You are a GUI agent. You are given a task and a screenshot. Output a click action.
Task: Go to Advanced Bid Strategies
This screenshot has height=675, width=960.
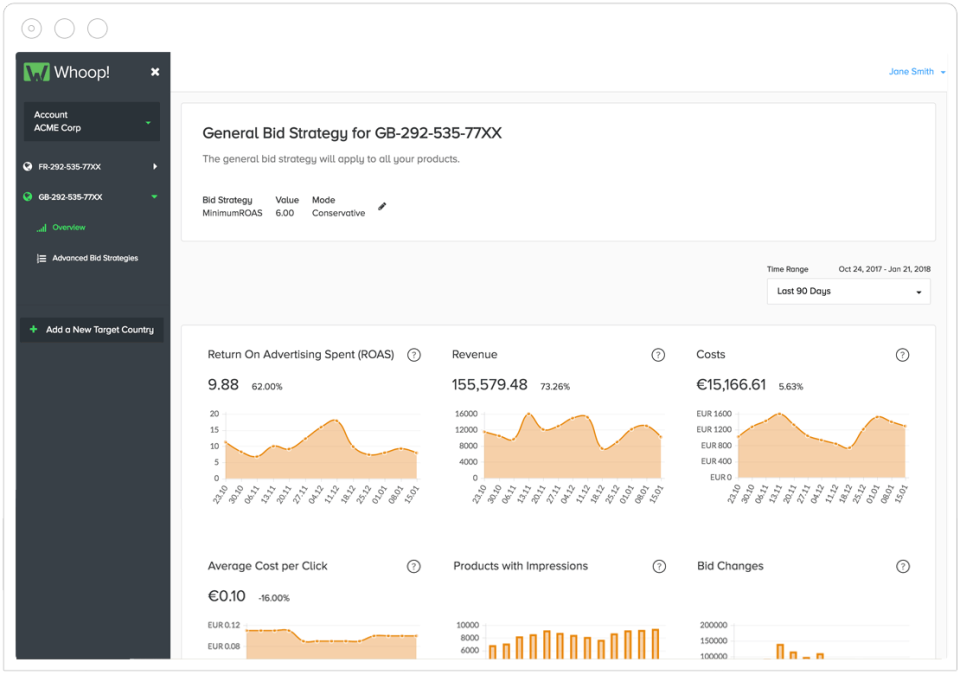coord(95,258)
